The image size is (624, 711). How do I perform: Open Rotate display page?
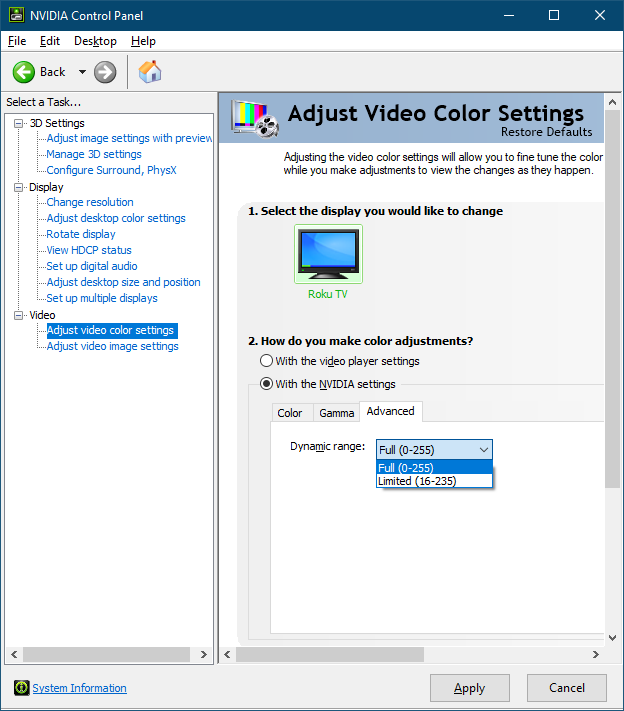click(81, 234)
